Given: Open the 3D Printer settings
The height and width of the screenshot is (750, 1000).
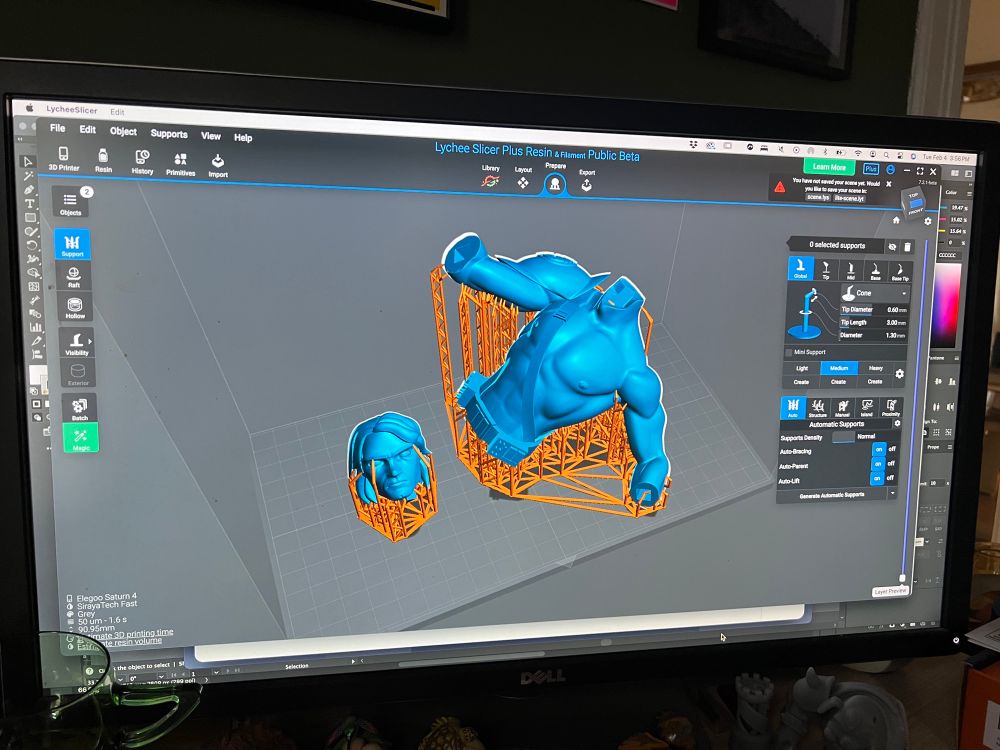Looking at the screenshot, I should (64, 159).
